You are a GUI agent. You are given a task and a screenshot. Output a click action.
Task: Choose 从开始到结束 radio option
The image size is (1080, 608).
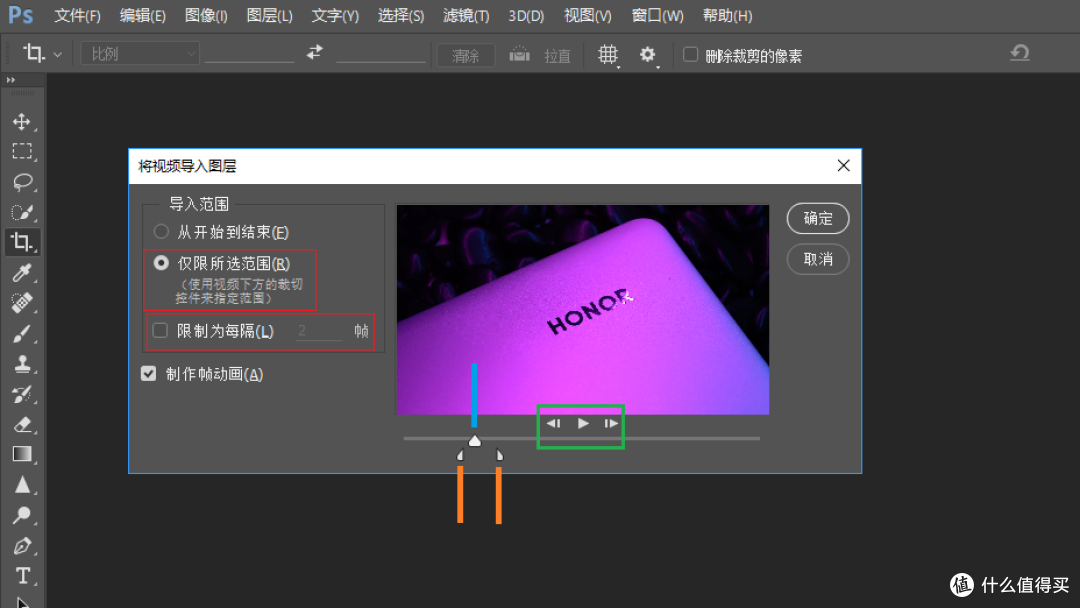[x=161, y=231]
